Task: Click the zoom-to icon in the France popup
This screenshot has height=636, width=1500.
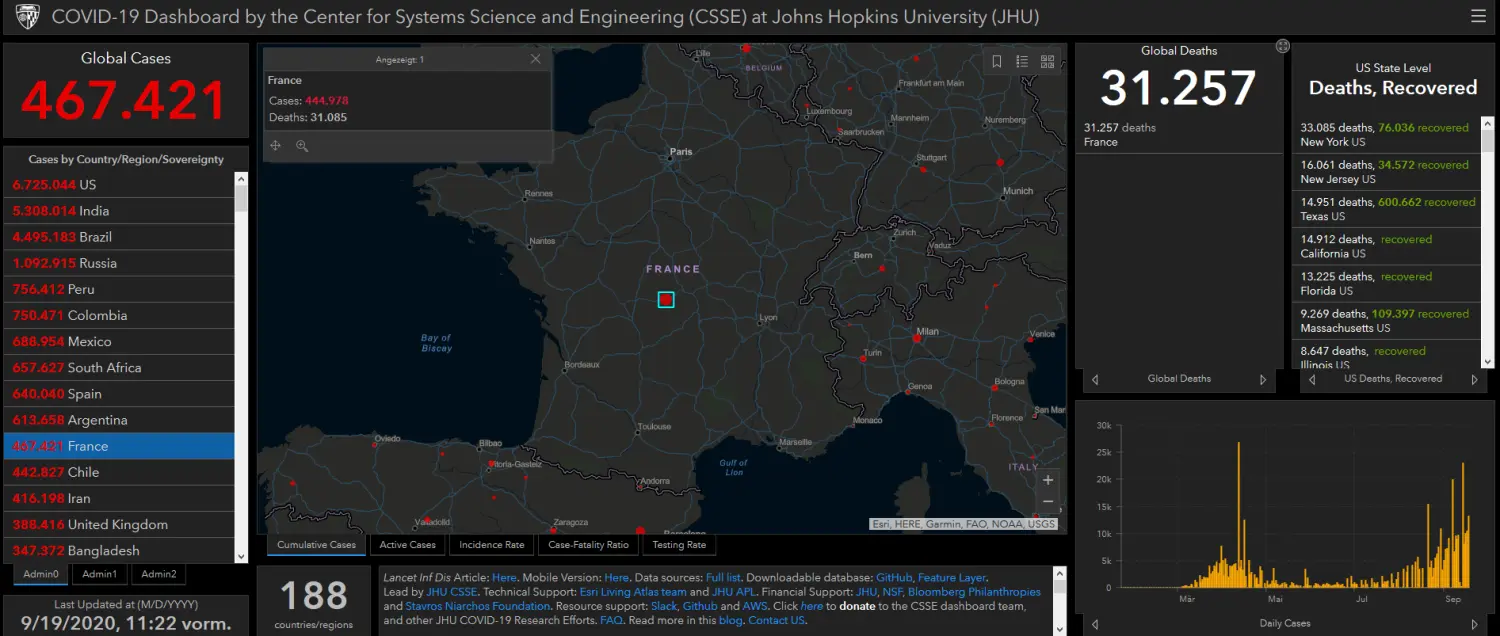Action: coord(302,146)
